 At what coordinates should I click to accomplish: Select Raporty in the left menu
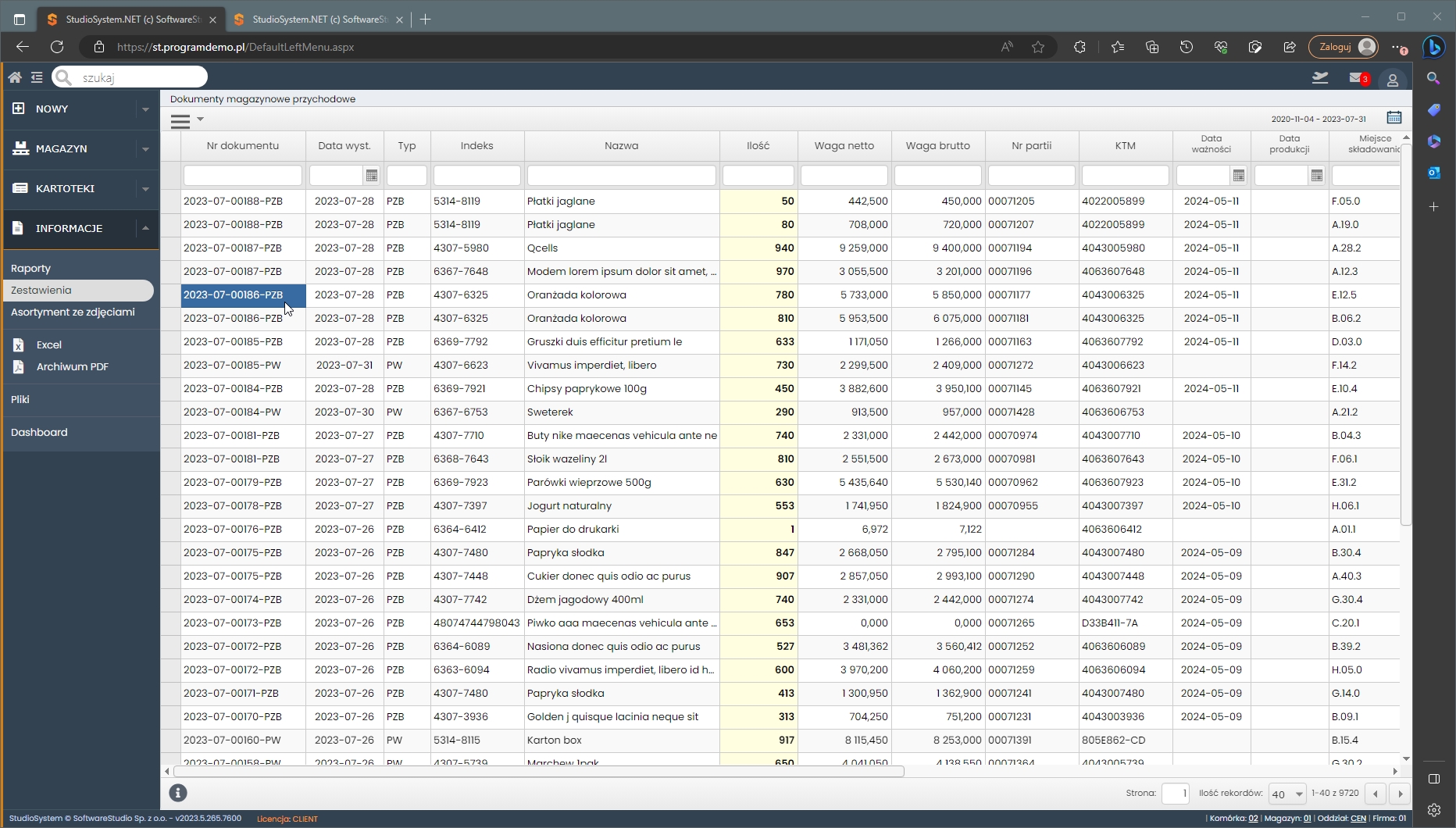coord(31,268)
